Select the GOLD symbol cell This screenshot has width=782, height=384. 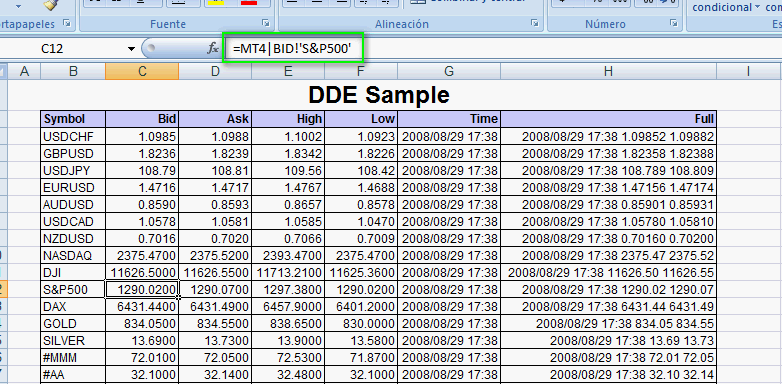(x=73, y=324)
